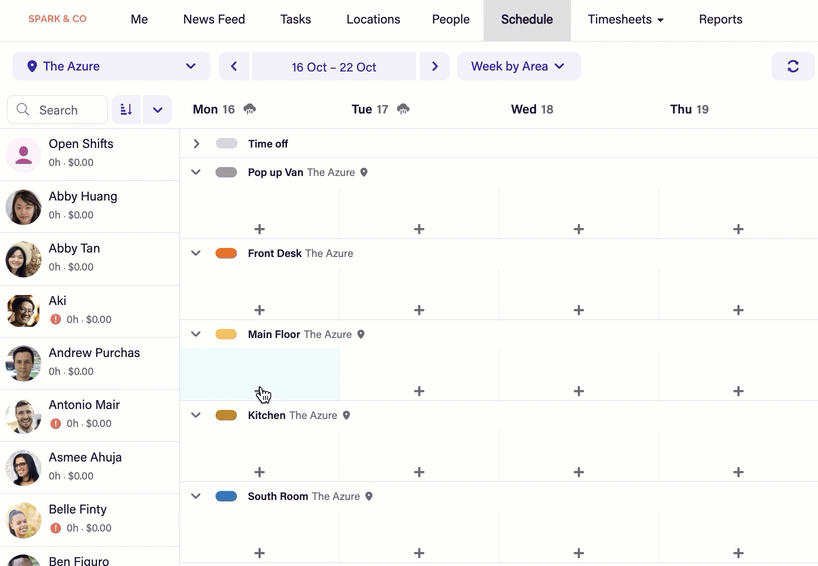Add Pop up Van shift on Wednesday
This screenshot has height=566, width=818.
point(579,229)
